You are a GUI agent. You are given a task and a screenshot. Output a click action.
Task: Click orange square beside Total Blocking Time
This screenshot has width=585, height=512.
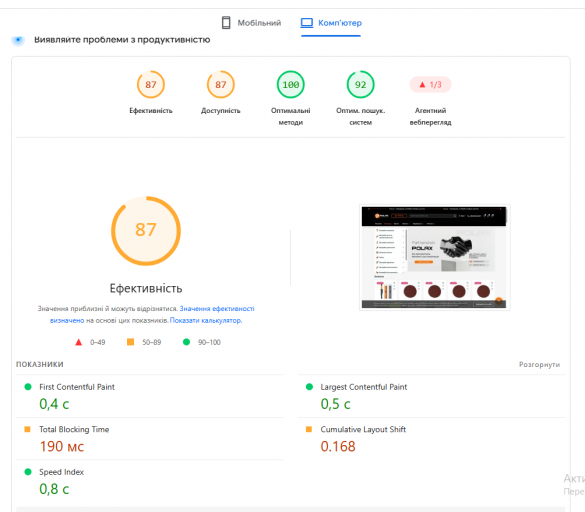point(27,429)
